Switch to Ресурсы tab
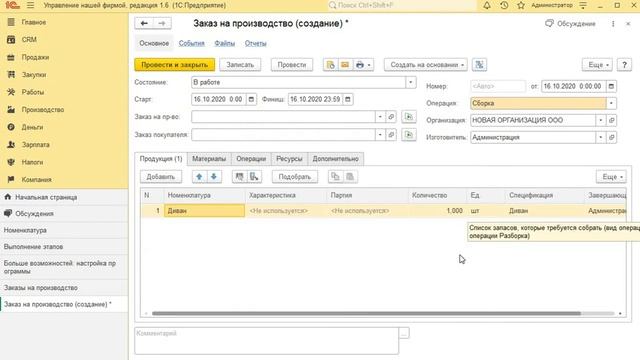This screenshot has height=360, width=640. 289,159
